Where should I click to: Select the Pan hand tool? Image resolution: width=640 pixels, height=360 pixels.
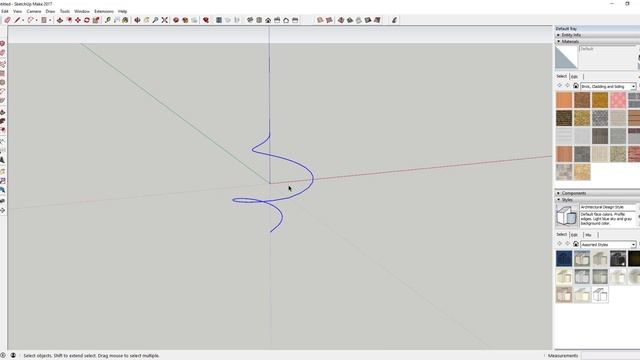[147, 20]
